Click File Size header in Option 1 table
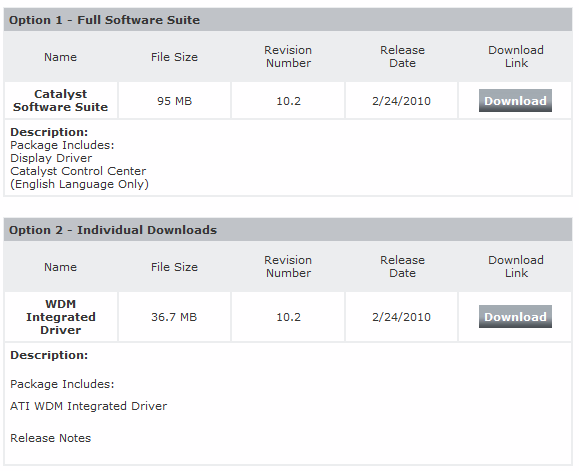Viewport: 579px width, 471px height. click(174, 57)
